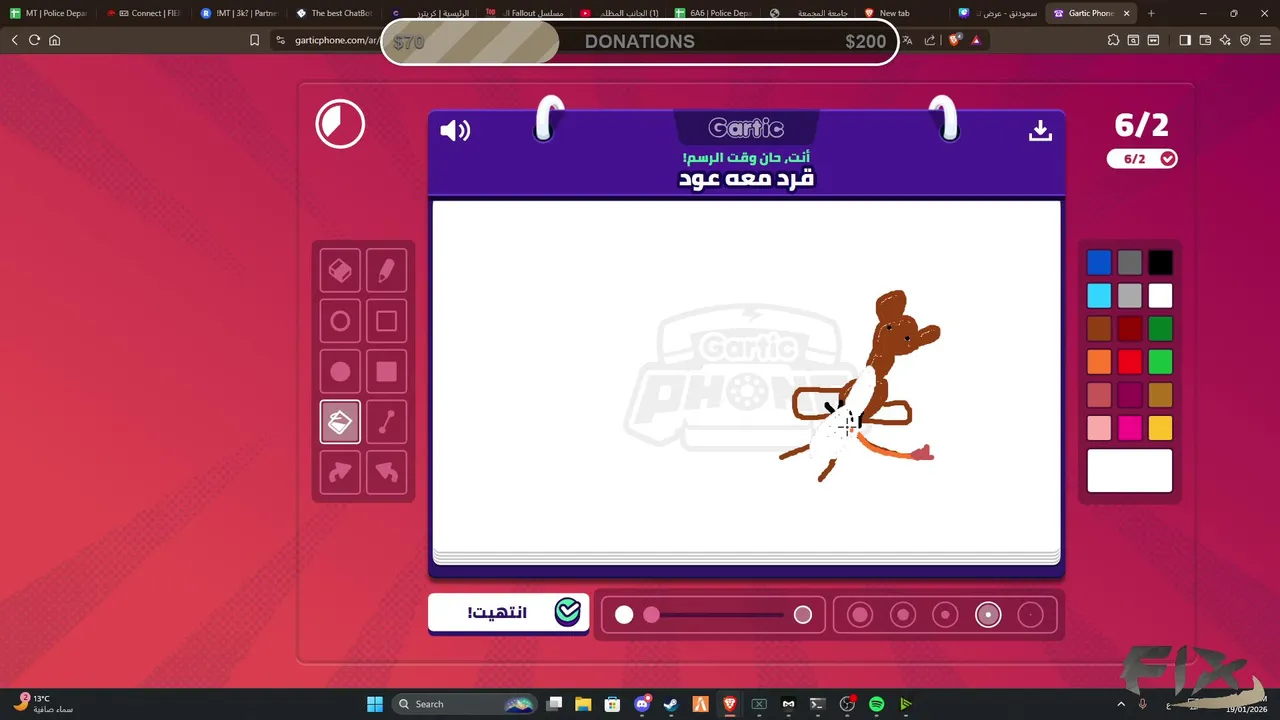Pick the dark gray color swatch

1129,262
